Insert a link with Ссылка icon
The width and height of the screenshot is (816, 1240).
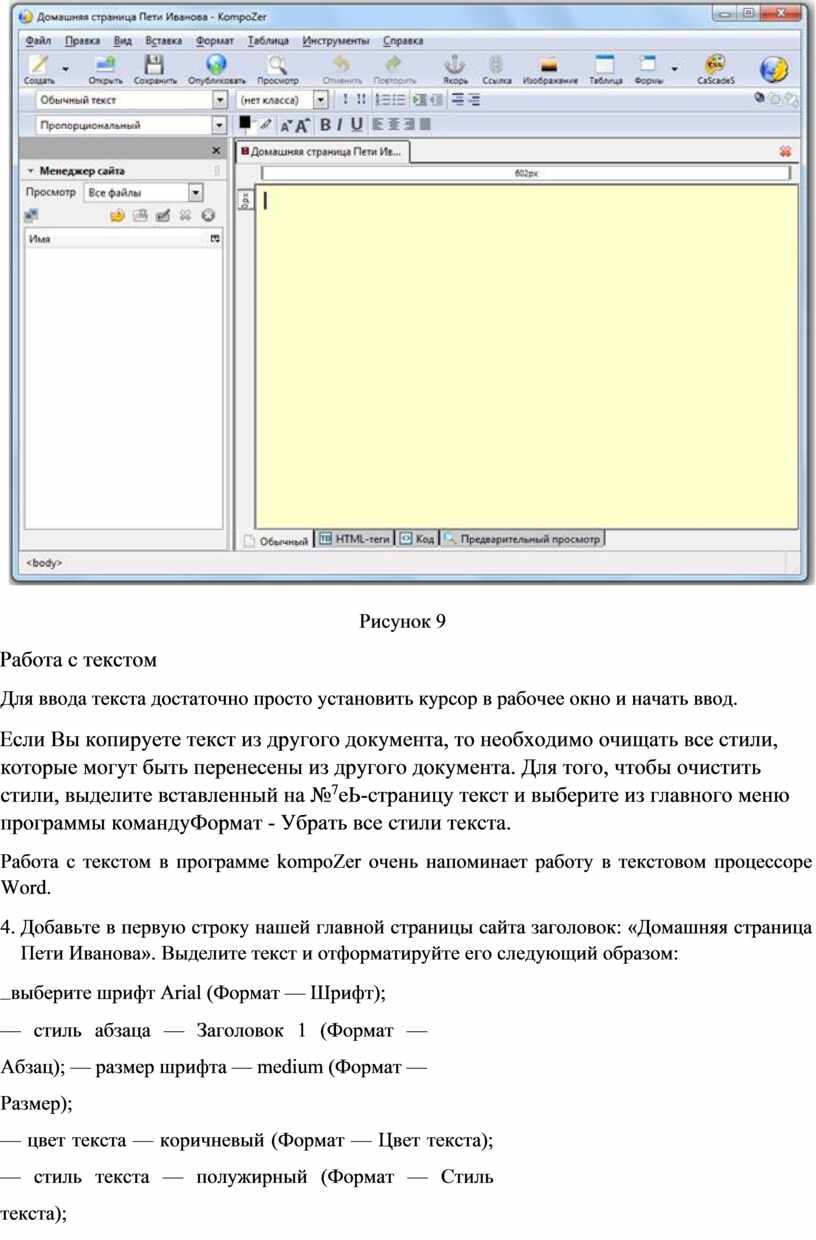497,65
